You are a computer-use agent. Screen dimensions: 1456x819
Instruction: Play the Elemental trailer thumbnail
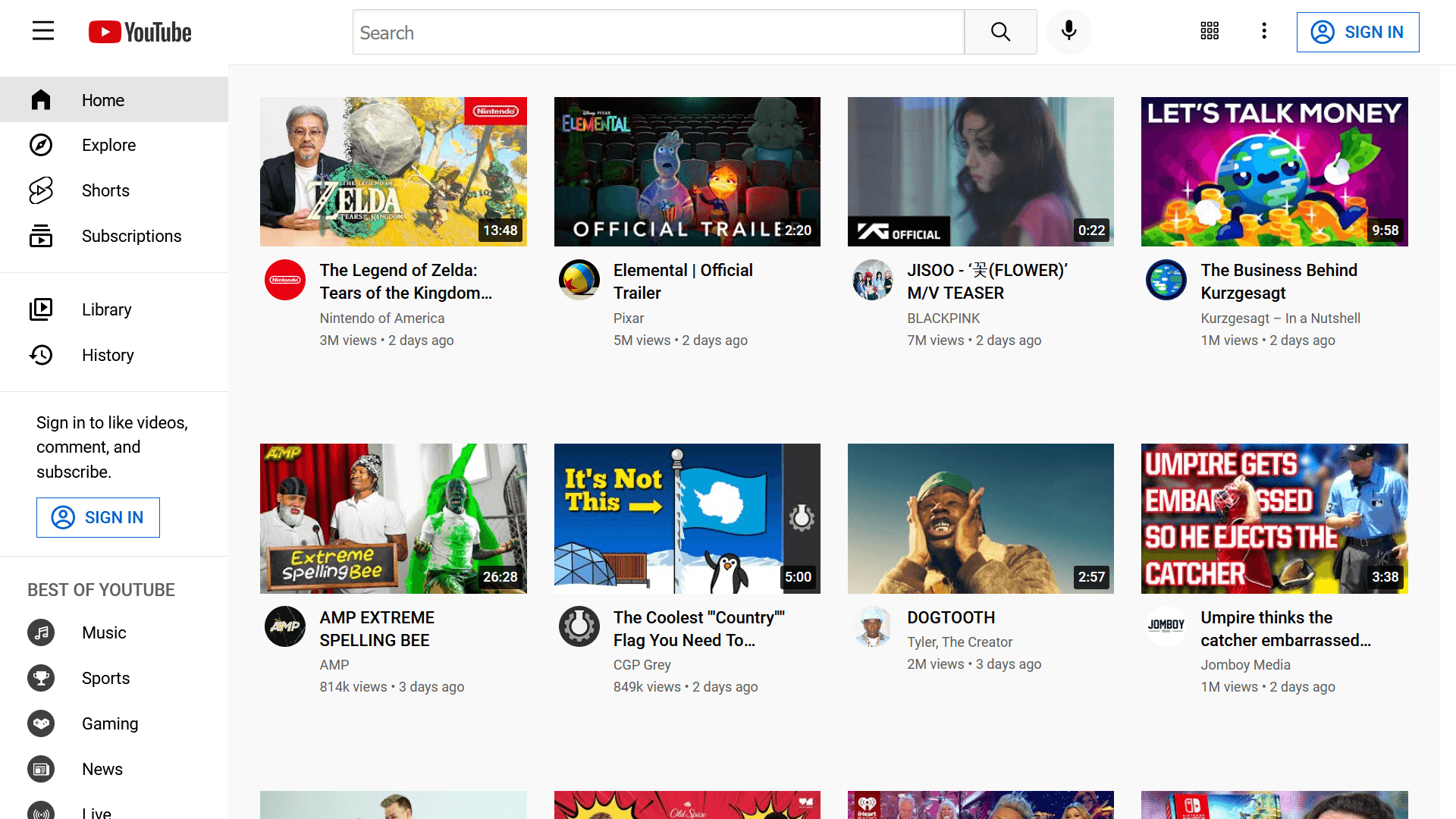coord(687,171)
